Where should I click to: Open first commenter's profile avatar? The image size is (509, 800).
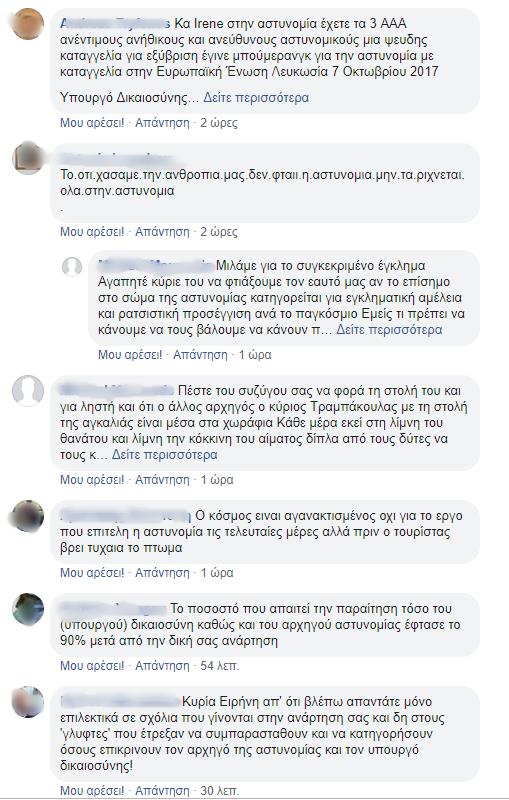(x=28, y=23)
